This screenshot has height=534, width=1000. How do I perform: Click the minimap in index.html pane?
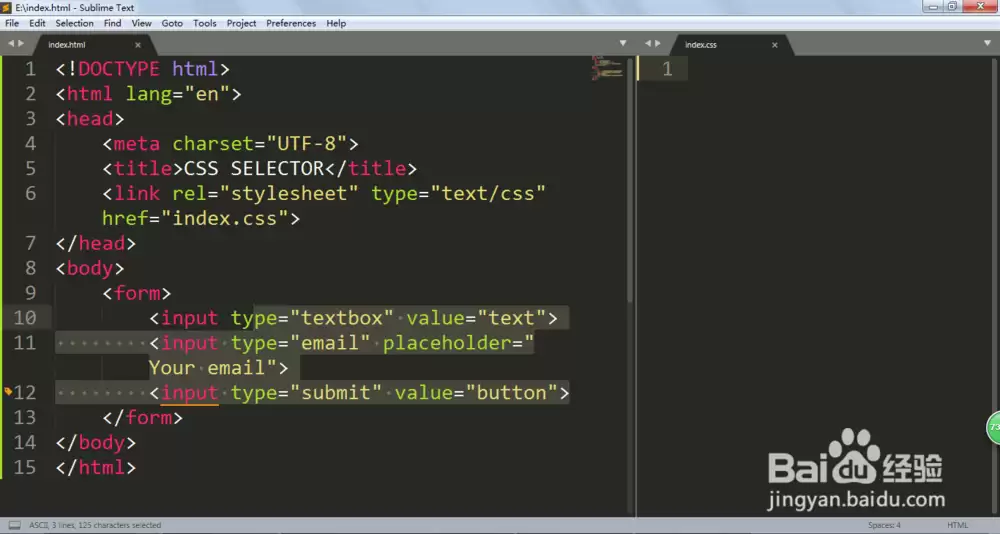[607, 68]
